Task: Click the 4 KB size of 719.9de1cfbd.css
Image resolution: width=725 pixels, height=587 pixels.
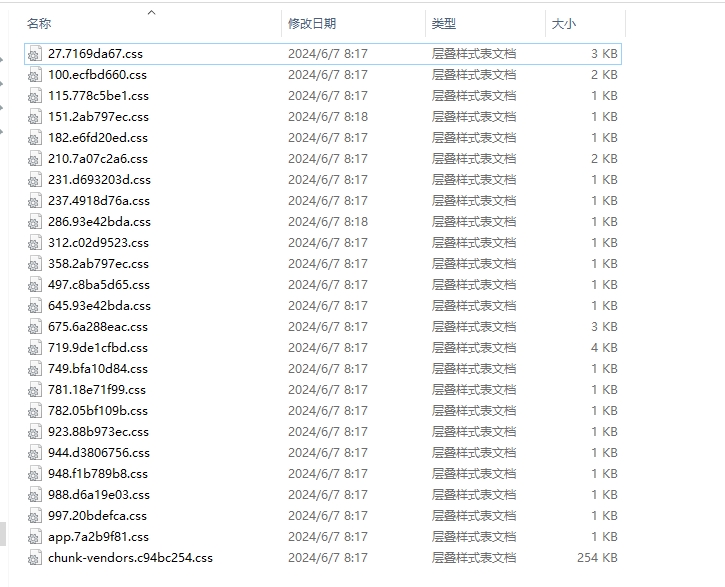Action: tap(604, 348)
